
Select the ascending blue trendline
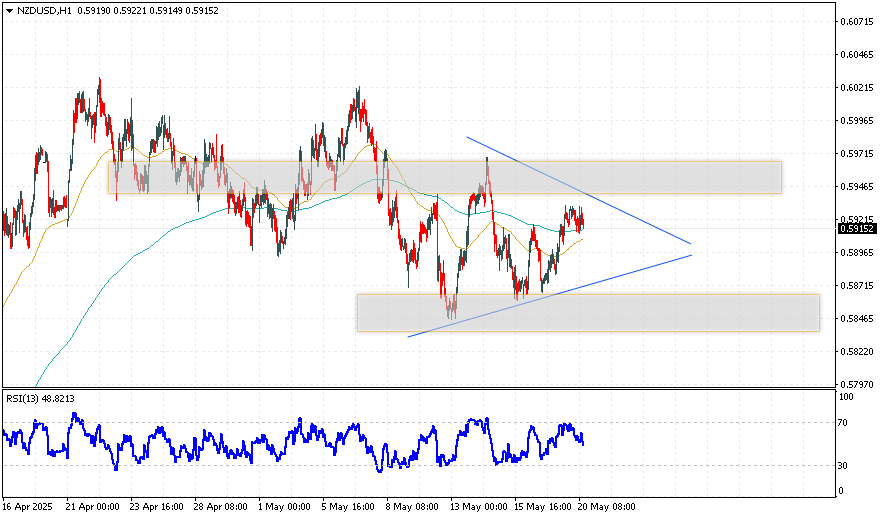(549, 296)
